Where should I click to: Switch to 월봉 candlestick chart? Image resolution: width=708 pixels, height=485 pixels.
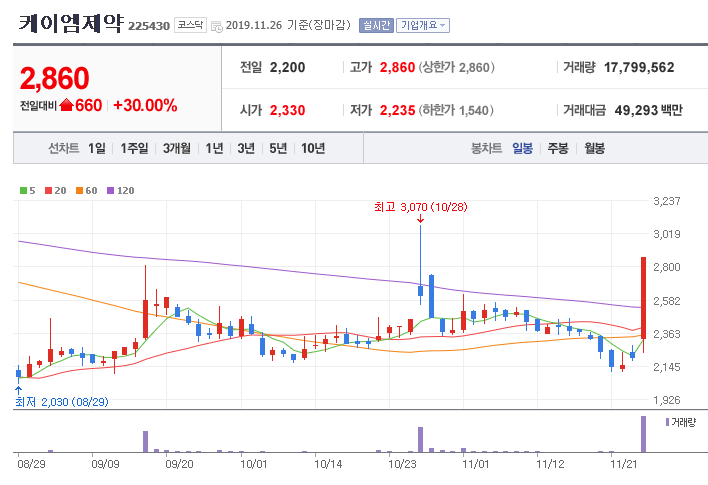(594, 148)
